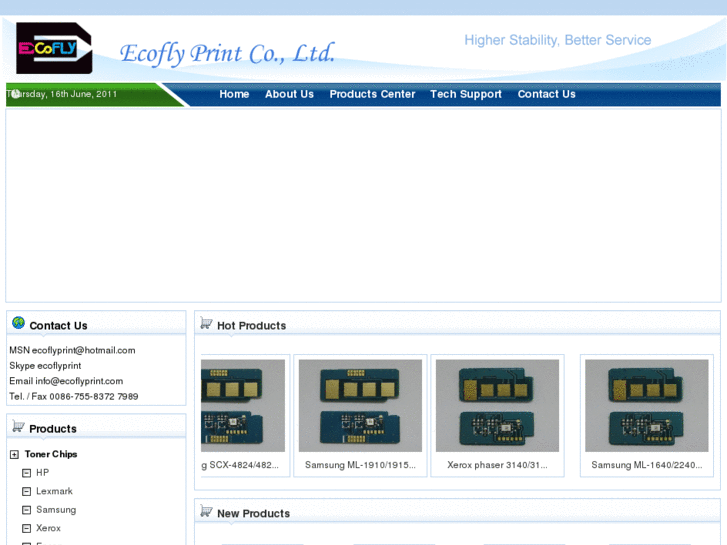Image resolution: width=727 pixels, height=545 pixels.
Task: Open the Samsung category link
Action: 56,510
